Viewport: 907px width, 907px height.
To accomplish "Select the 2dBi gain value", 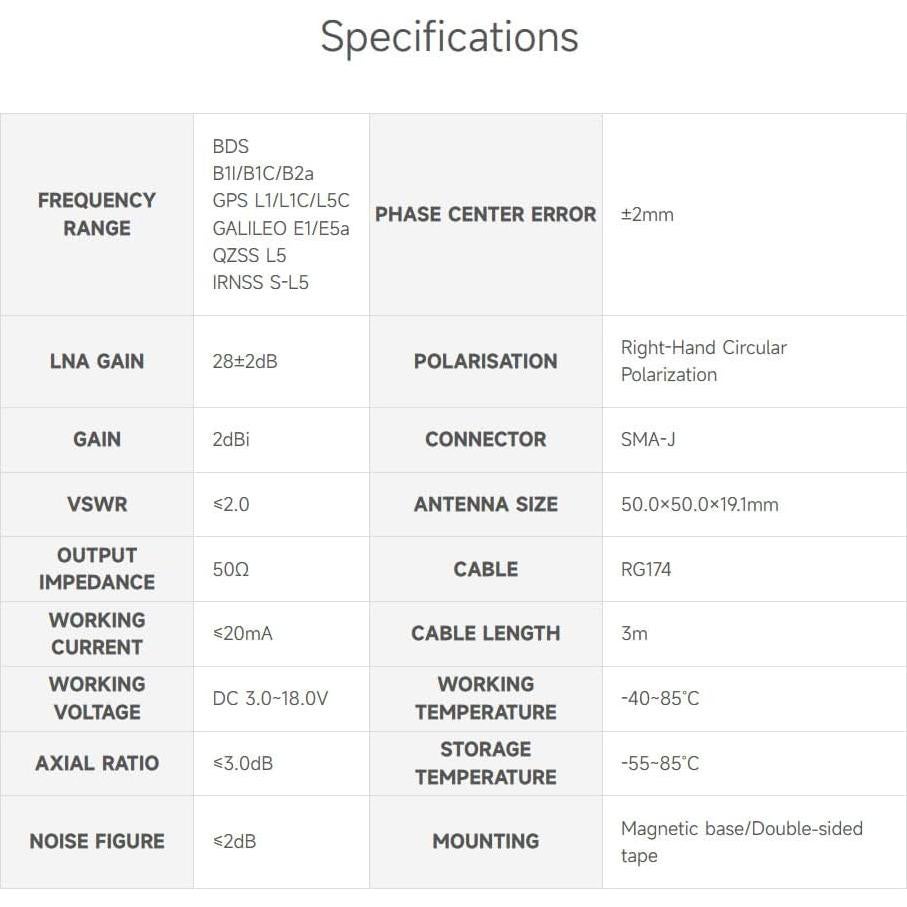I will click(x=231, y=439).
